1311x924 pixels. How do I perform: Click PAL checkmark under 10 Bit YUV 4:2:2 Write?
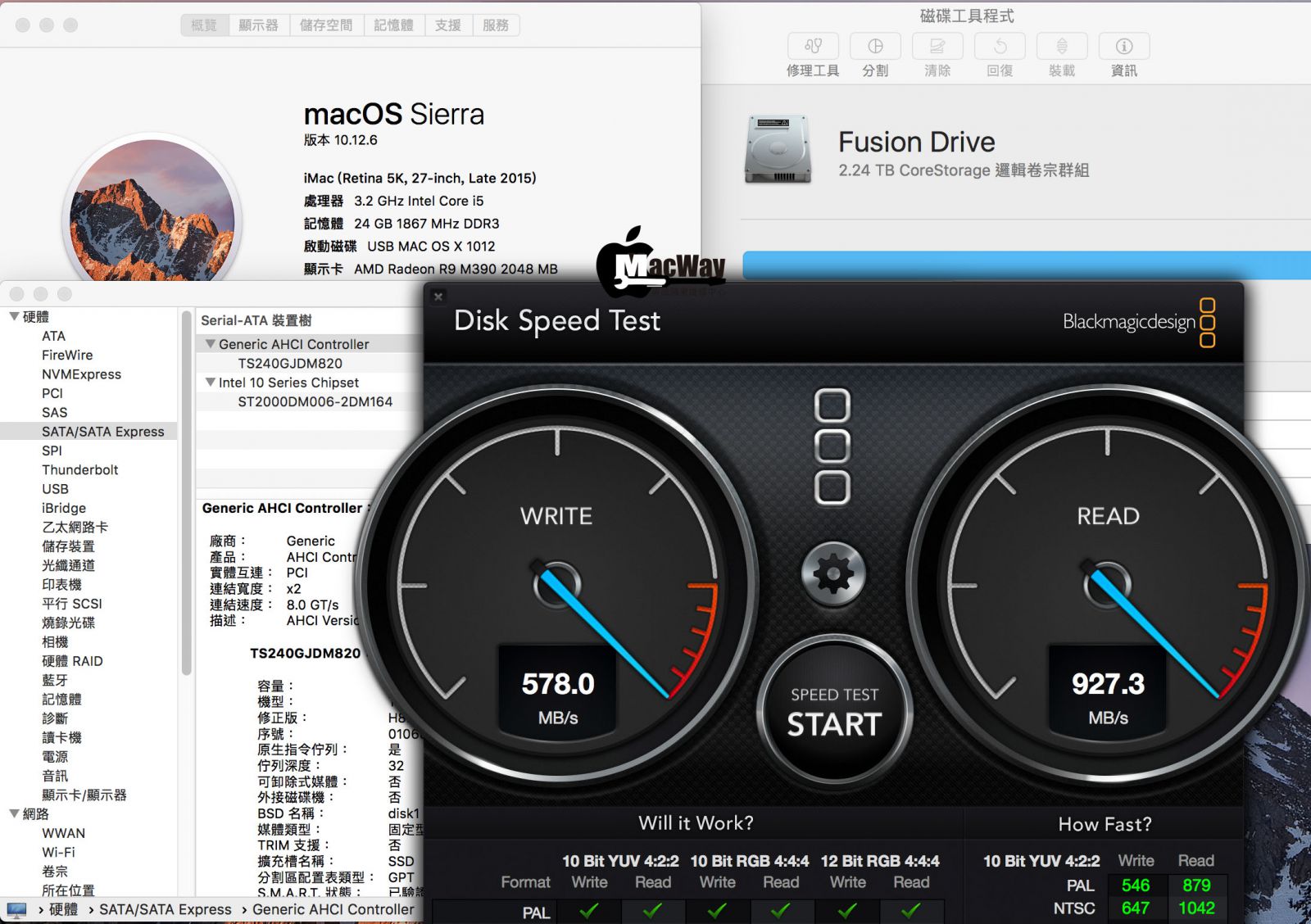pyautogui.click(x=588, y=910)
